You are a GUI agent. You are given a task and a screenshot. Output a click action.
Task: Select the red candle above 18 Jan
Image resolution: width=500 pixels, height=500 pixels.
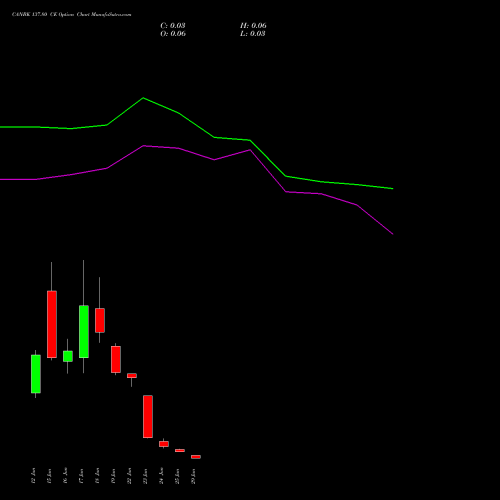(100, 320)
